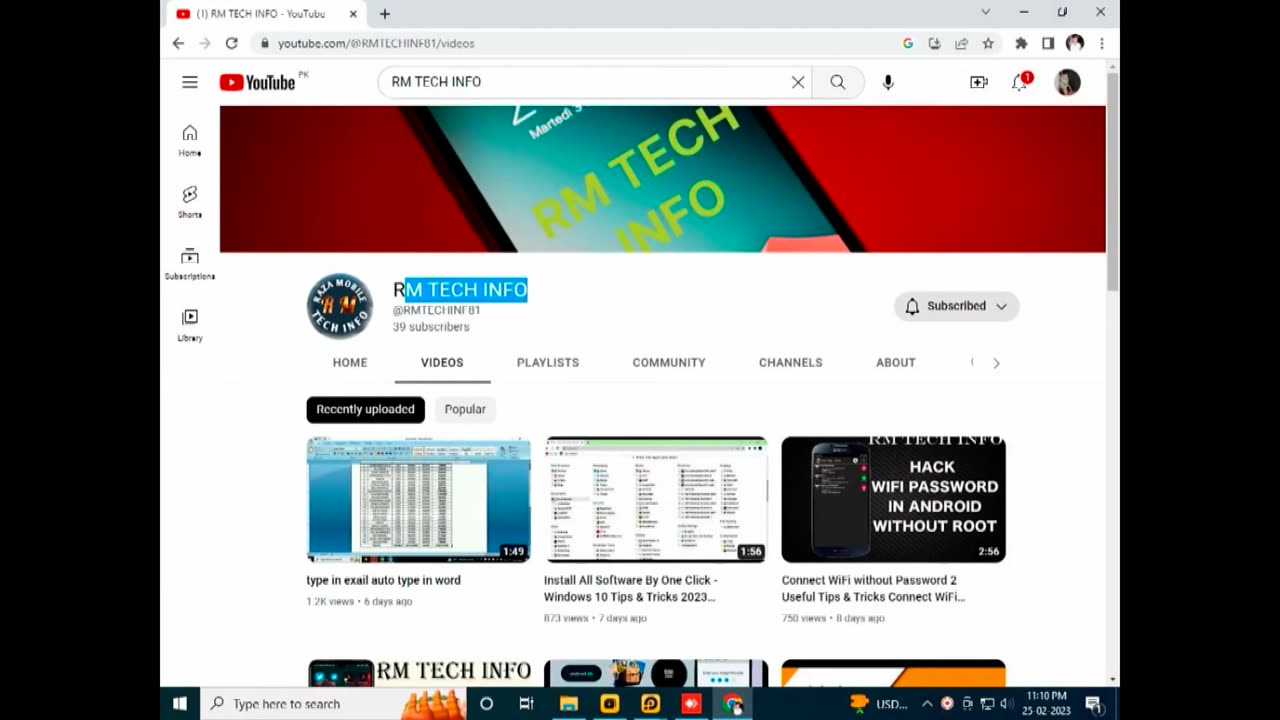1280x720 pixels.
Task: Show more channel tabs with right chevron
Action: pos(996,363)
